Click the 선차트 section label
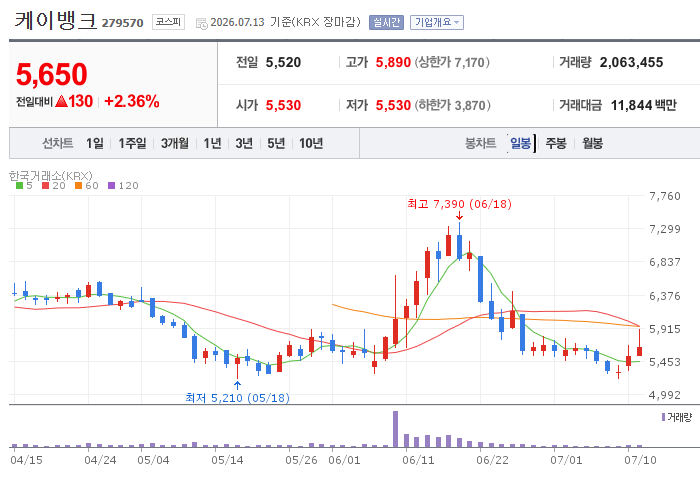The height and width of the screenshot is (480, 700). 58,143
